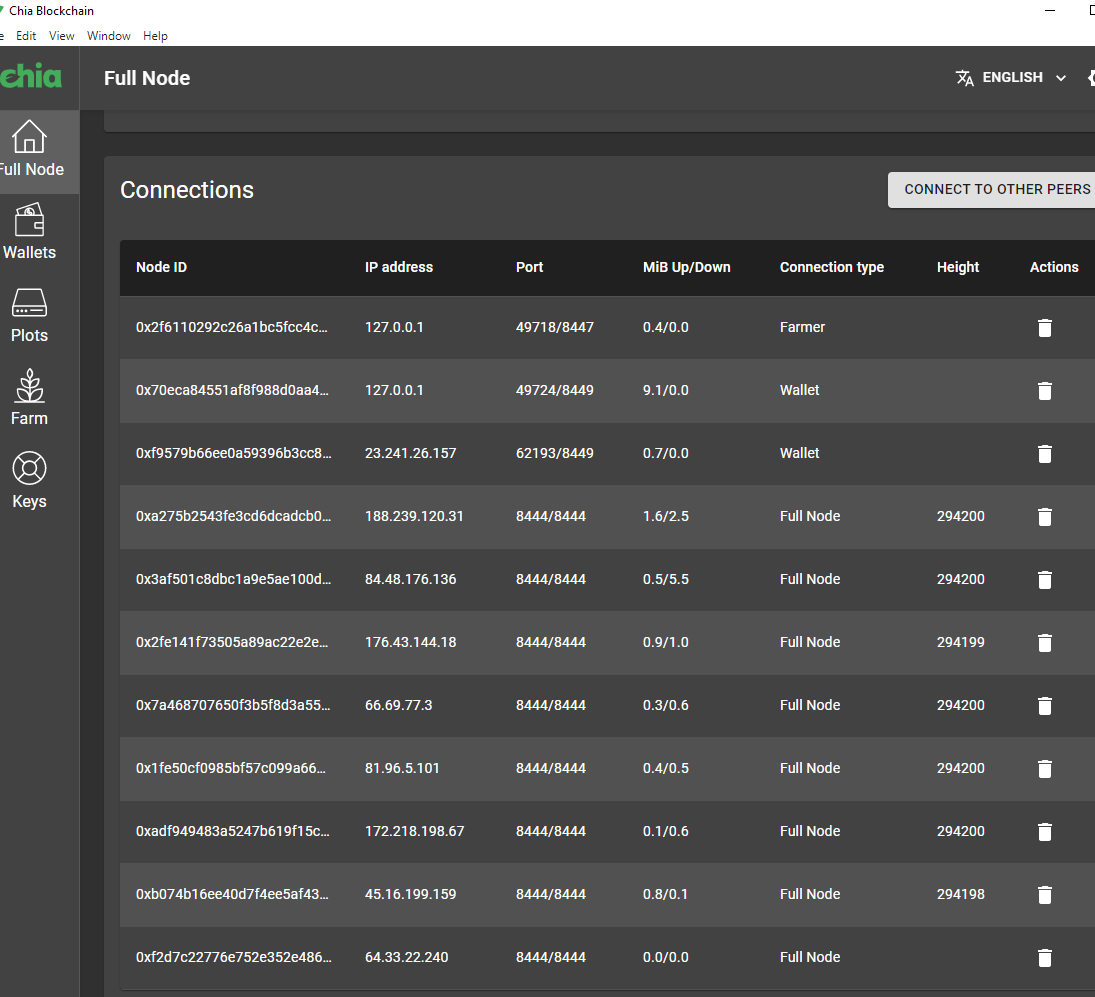Click the Connection type column header
Image resolution: width=1095 pixels, height=997 pixels.
(x=832, y=267)
